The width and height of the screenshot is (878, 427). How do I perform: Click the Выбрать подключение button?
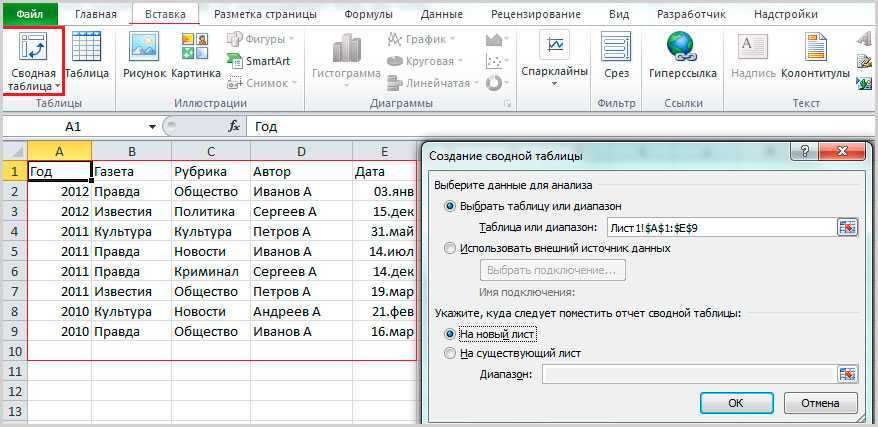tap(552, 270)
